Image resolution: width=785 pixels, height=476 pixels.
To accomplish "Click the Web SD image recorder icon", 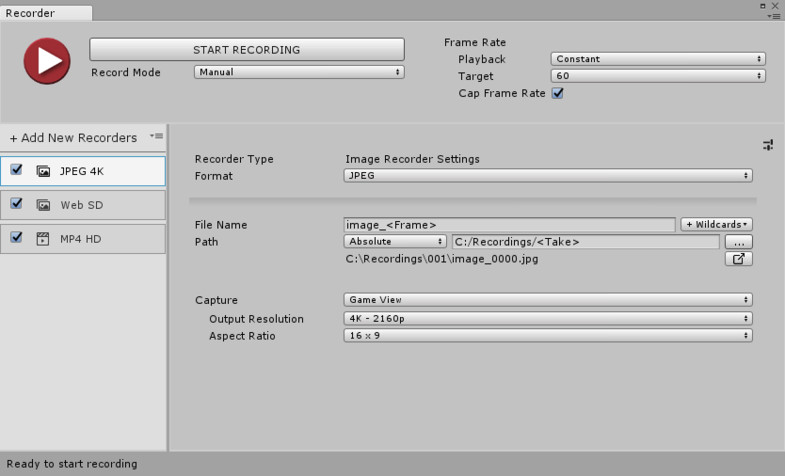I will [x=43, y=205].
